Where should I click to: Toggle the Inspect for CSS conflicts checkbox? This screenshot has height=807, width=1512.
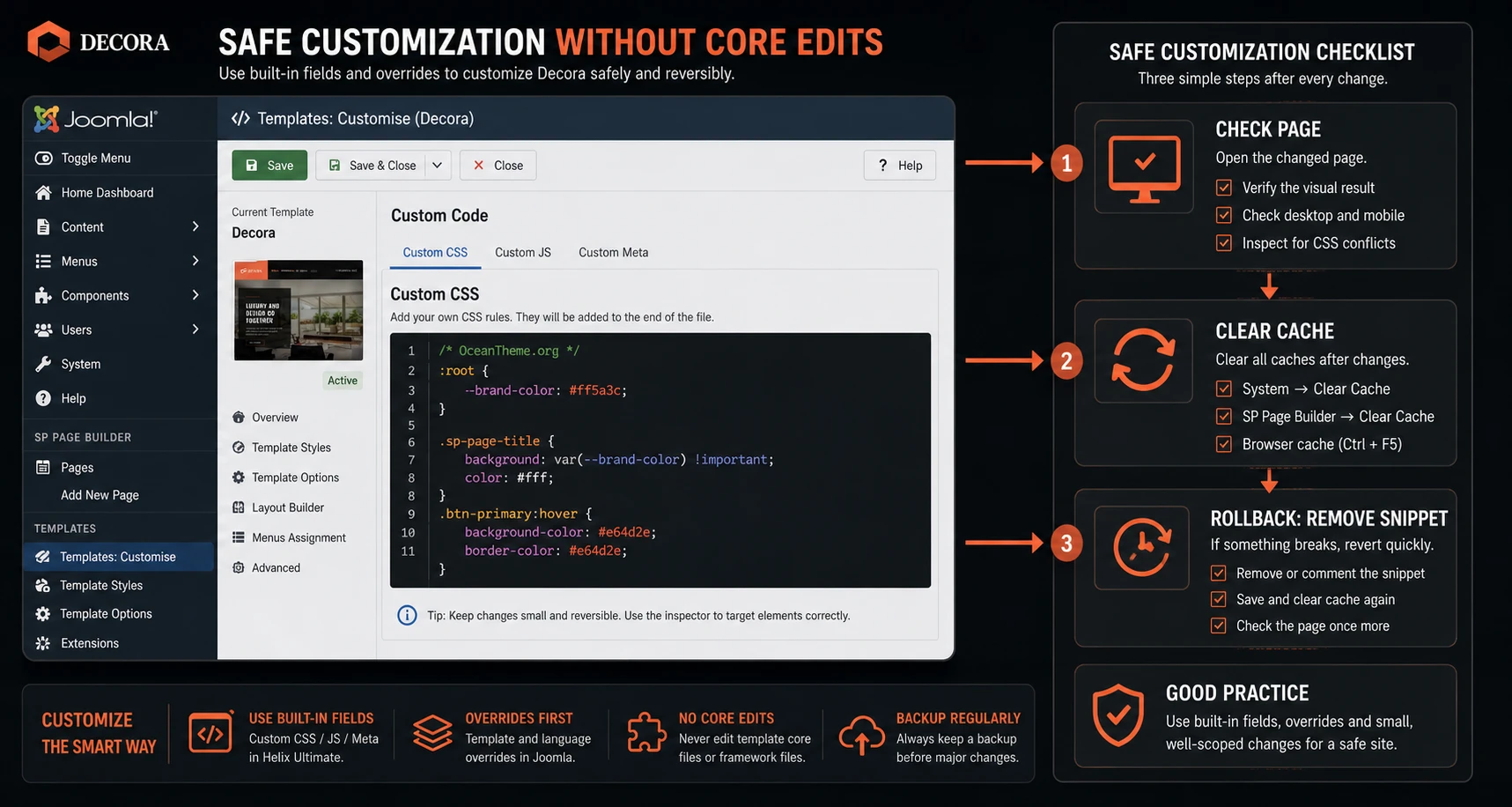pyautogui.click(x=1224, y=242)
